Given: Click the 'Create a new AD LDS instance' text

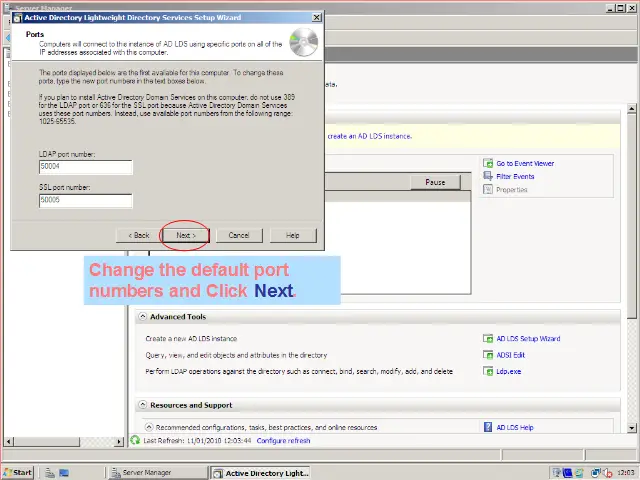Looking at the screenshot, I should pos(191,338).
